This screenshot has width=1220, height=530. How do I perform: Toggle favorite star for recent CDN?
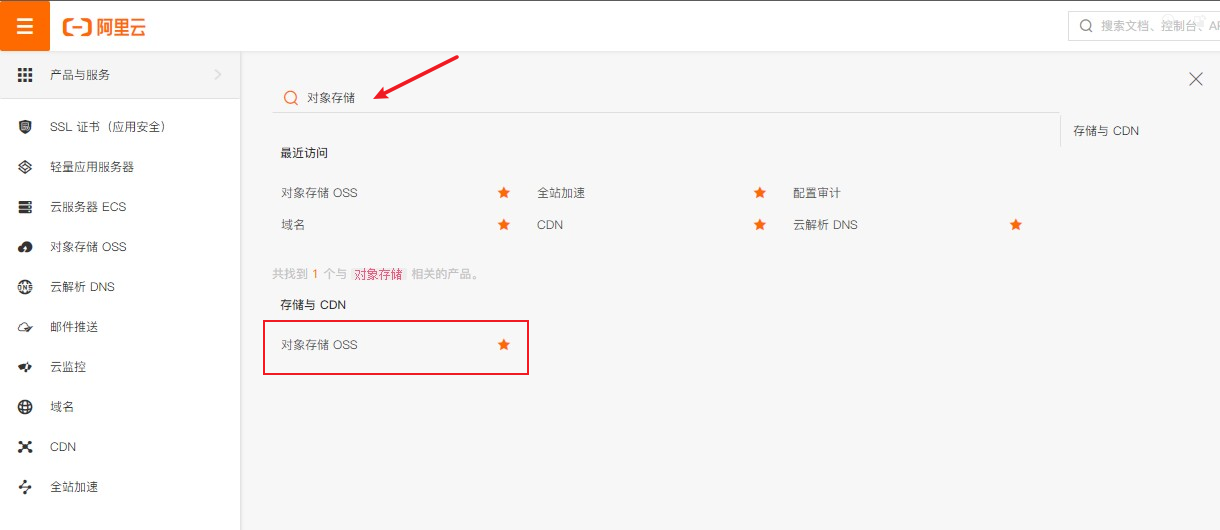point(760,224)
